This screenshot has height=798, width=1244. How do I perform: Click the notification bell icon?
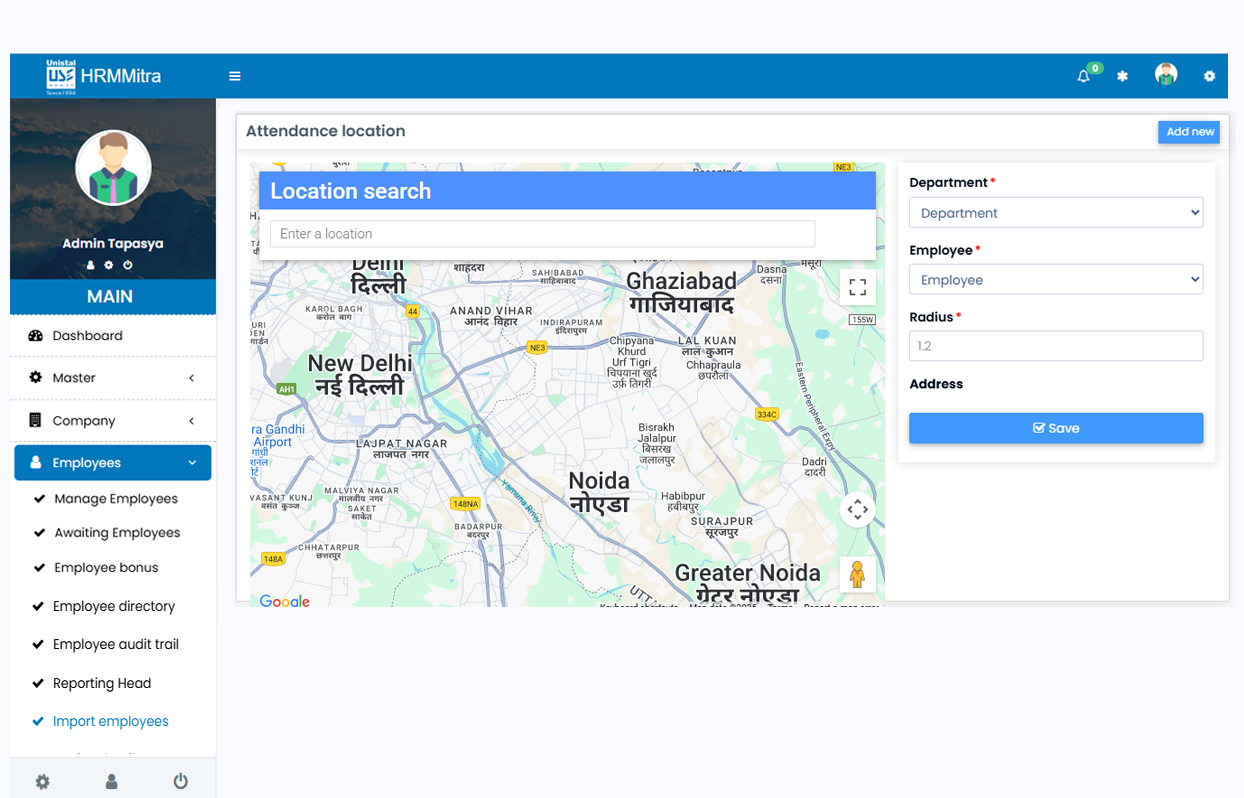[x=1083, y=76]
